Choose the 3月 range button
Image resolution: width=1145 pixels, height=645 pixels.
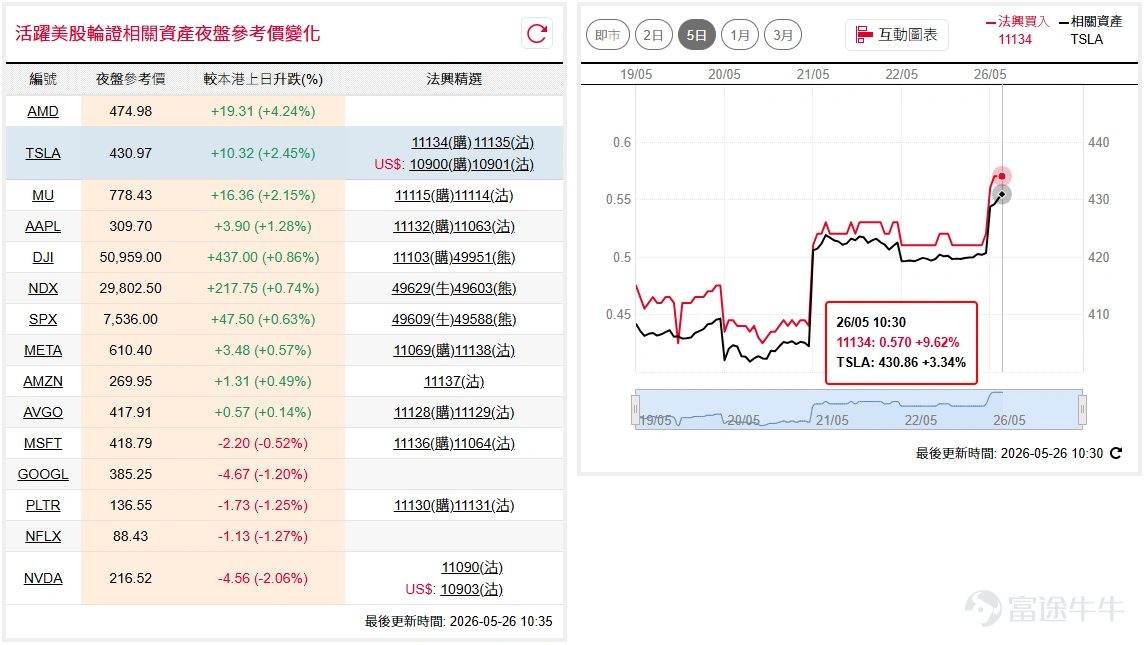(x=783, y=35)
